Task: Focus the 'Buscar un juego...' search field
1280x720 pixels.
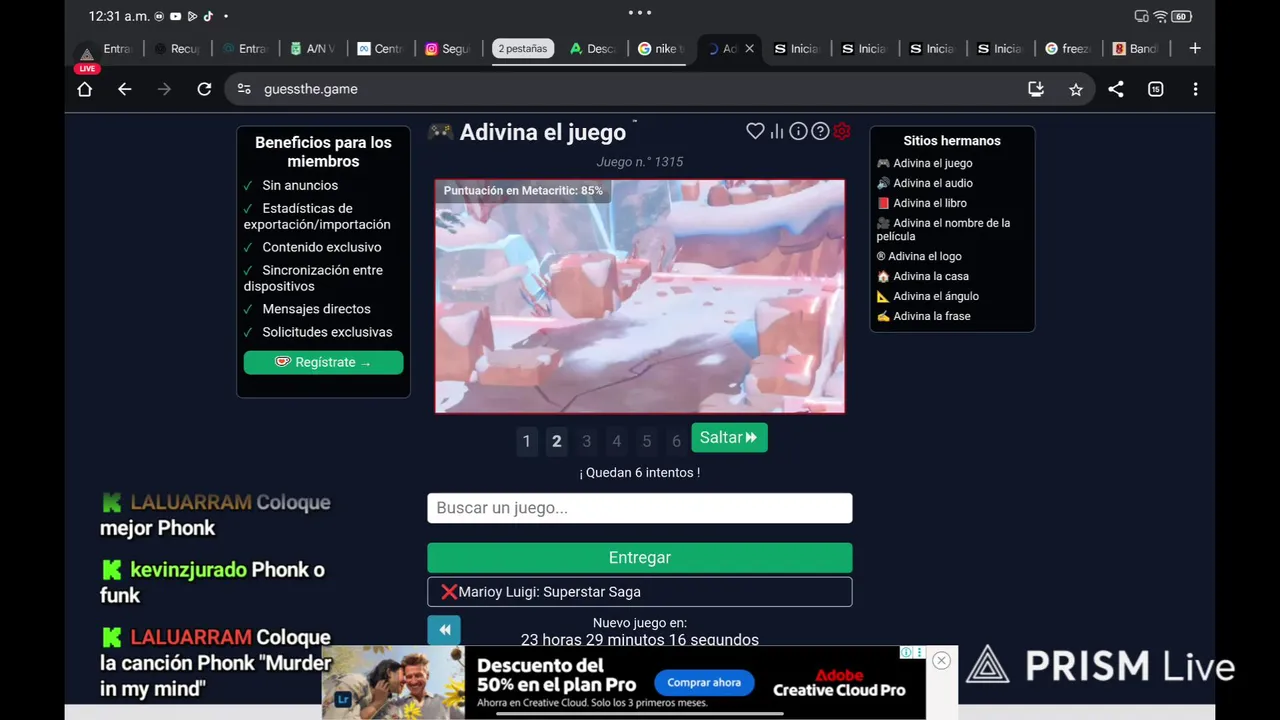Action: point(640,508)
